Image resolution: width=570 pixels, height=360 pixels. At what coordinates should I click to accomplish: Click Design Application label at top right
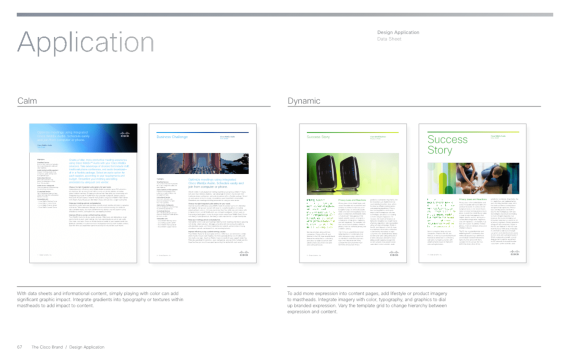pyautogui.click(x=398, y=32)
